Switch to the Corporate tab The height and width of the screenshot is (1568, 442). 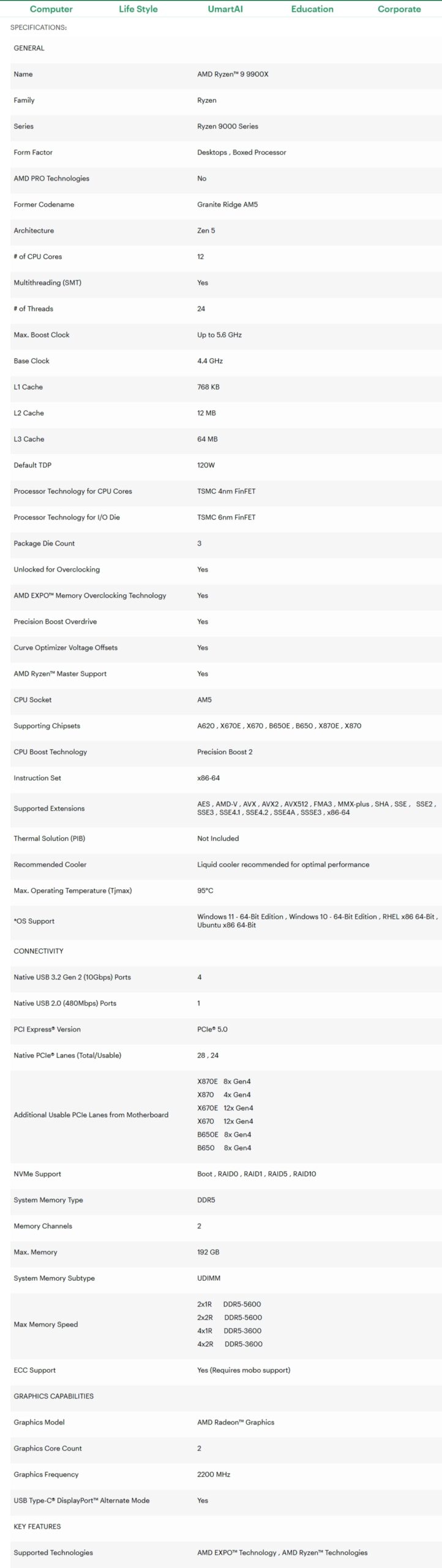[399, 9]
